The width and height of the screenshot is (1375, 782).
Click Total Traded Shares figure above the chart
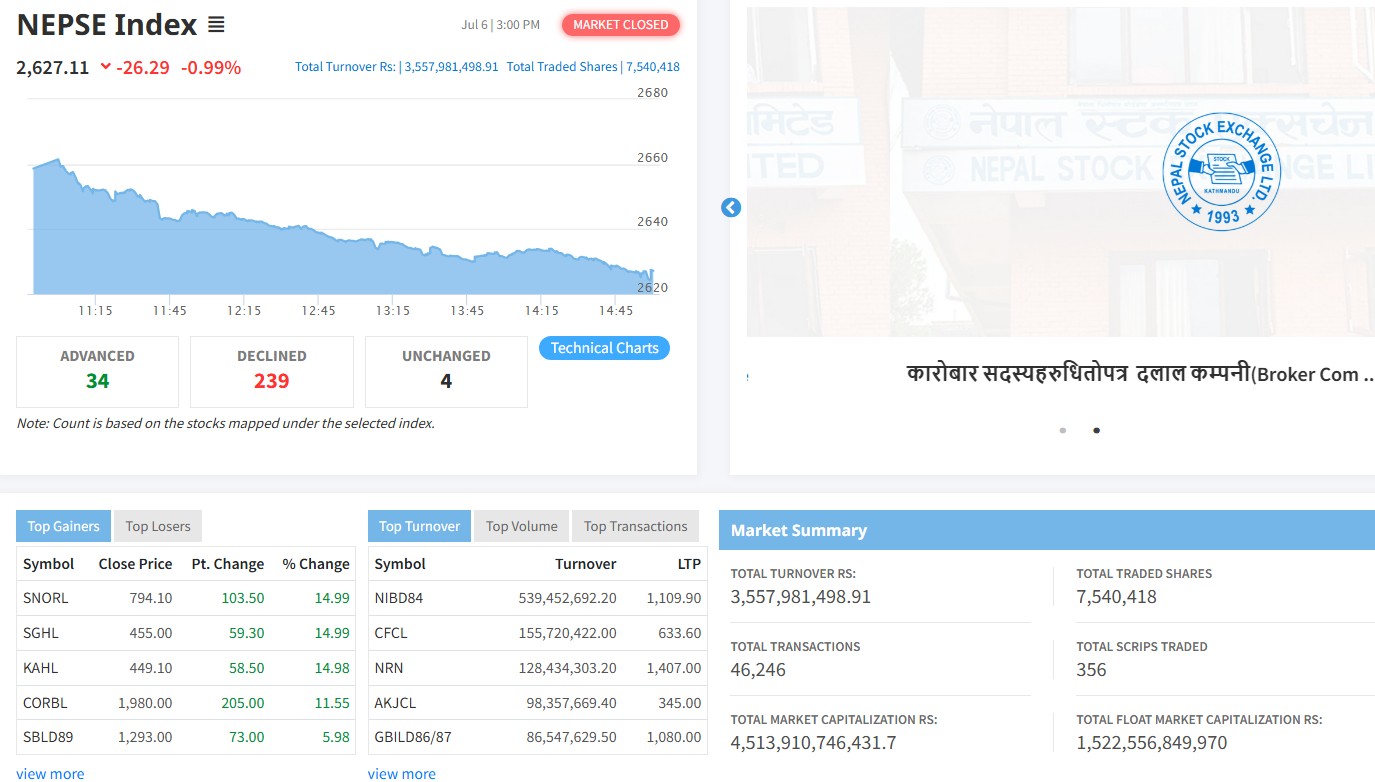[593, 67]
